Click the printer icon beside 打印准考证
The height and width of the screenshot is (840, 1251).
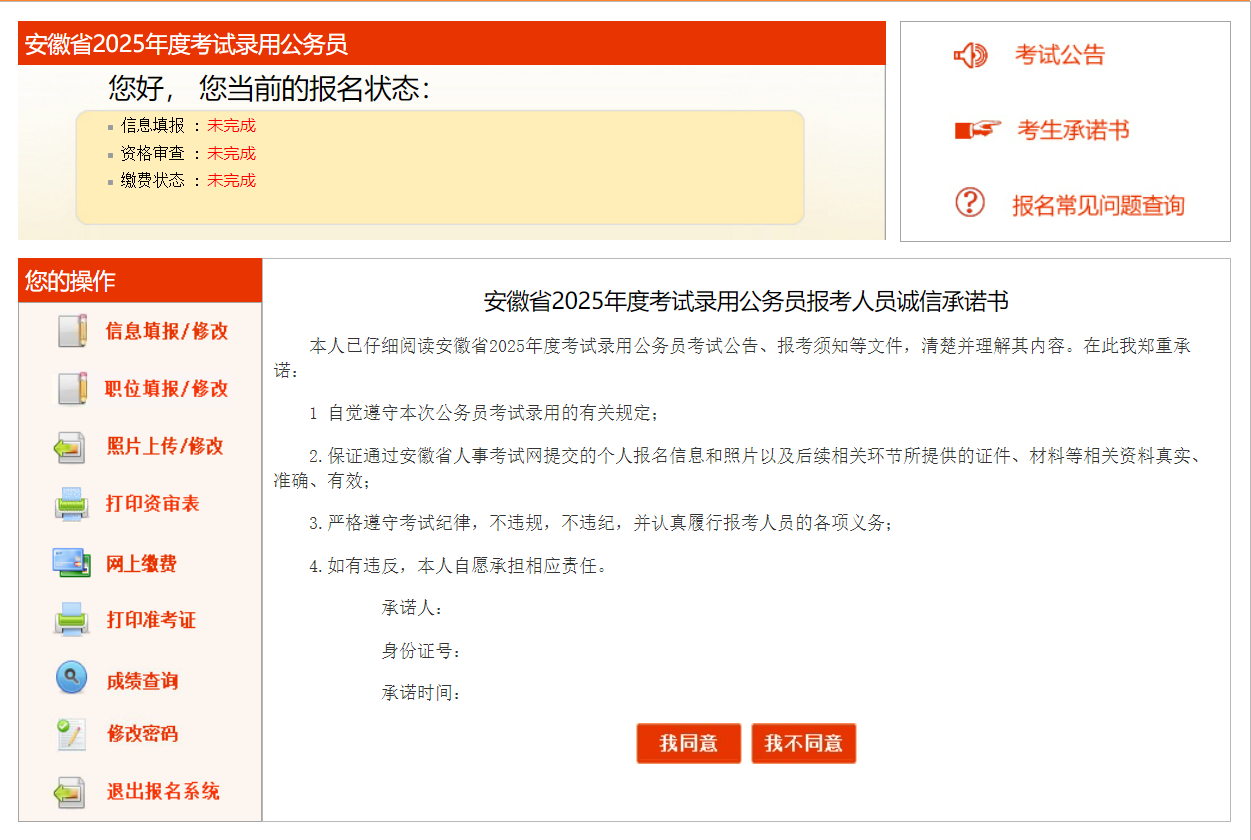tap(72, 620)
